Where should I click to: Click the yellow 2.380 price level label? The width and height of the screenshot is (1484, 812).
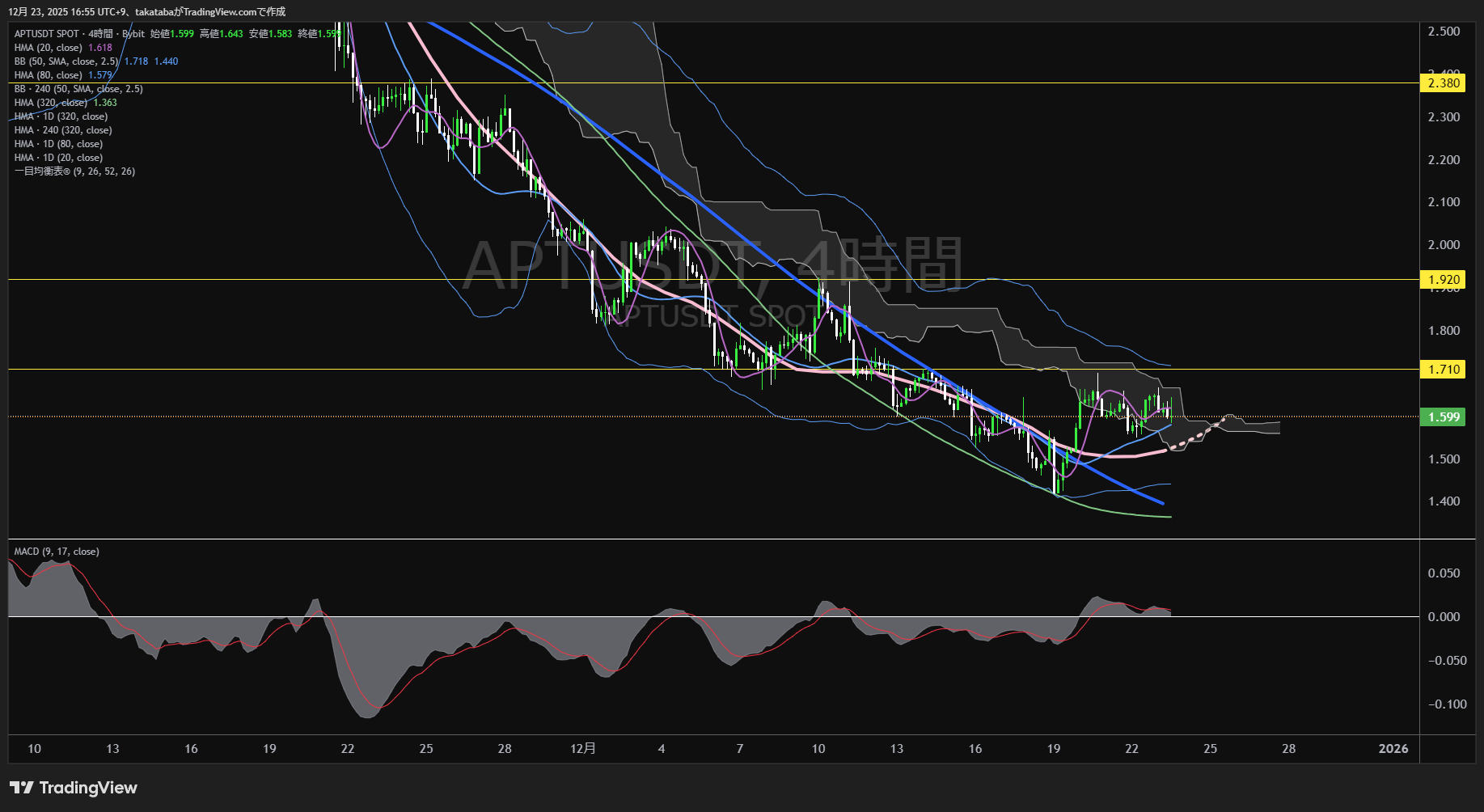pyautogui.click(x=1443, y=83)
